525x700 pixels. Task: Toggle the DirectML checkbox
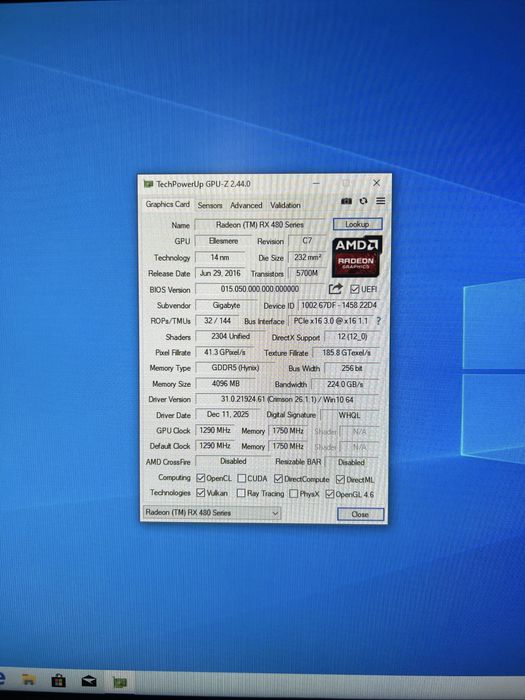[340, 479]
